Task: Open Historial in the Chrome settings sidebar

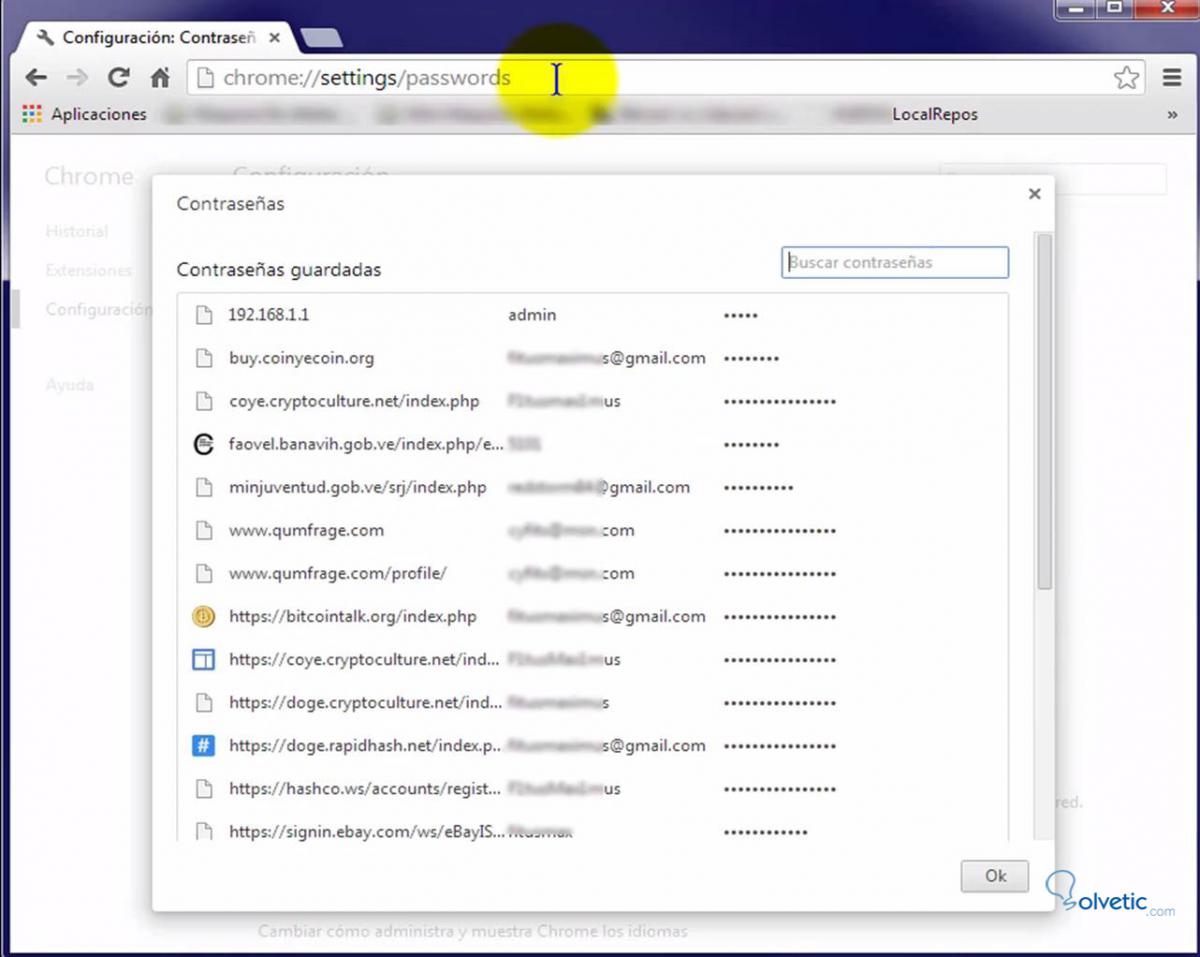Action: coord(76,231)
